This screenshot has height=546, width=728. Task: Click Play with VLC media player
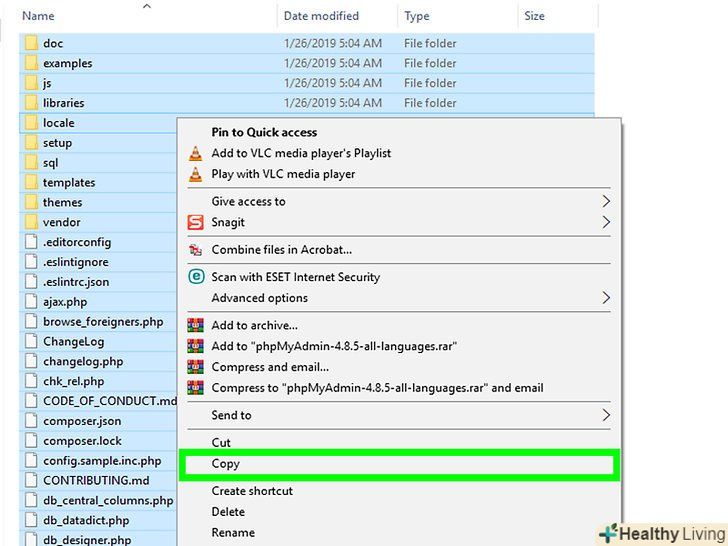point(283,174)
